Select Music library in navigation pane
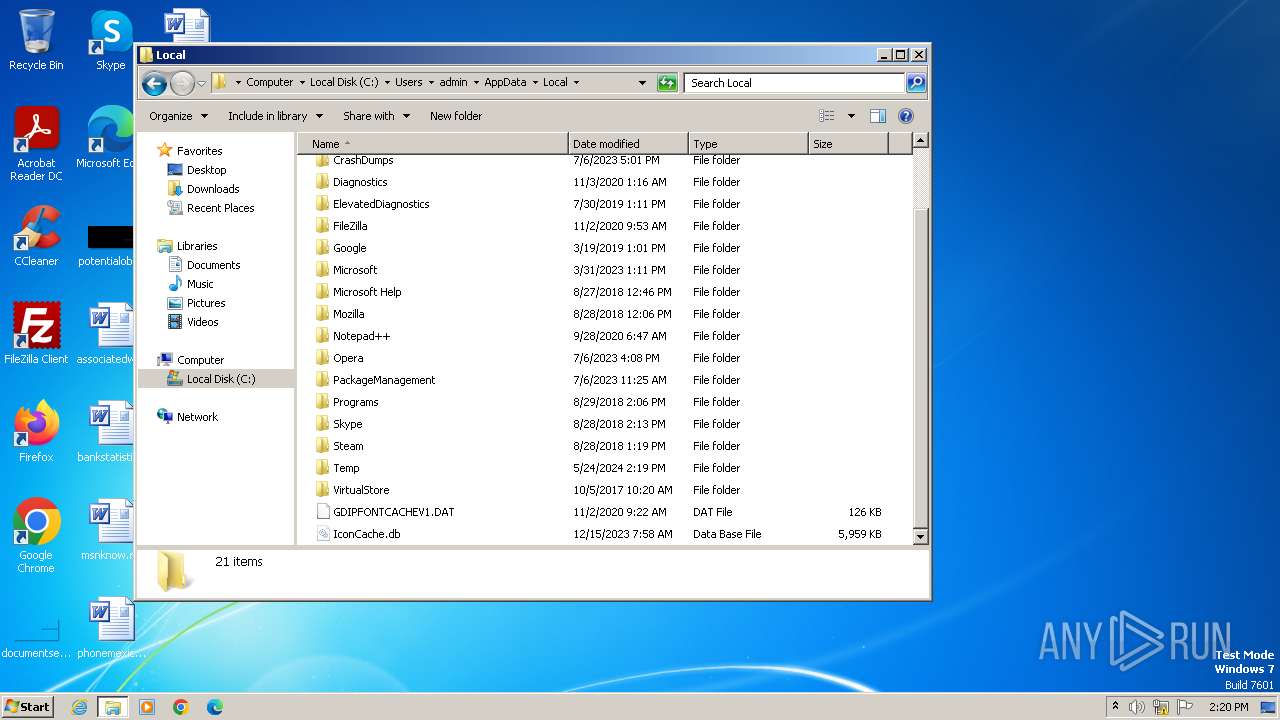The width and height of the screenshot is (1280, 720). (x=200, y=284)
